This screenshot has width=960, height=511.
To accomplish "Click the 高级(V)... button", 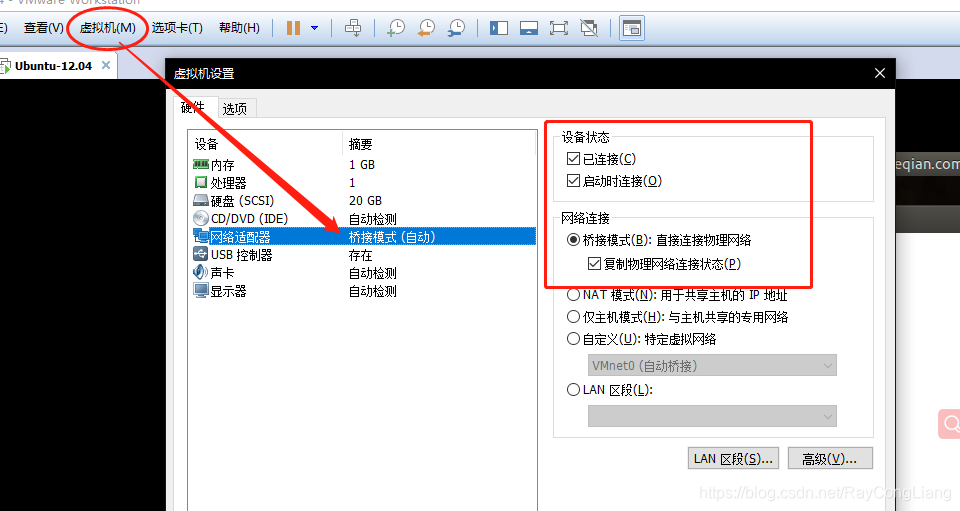I will (830, 458).
